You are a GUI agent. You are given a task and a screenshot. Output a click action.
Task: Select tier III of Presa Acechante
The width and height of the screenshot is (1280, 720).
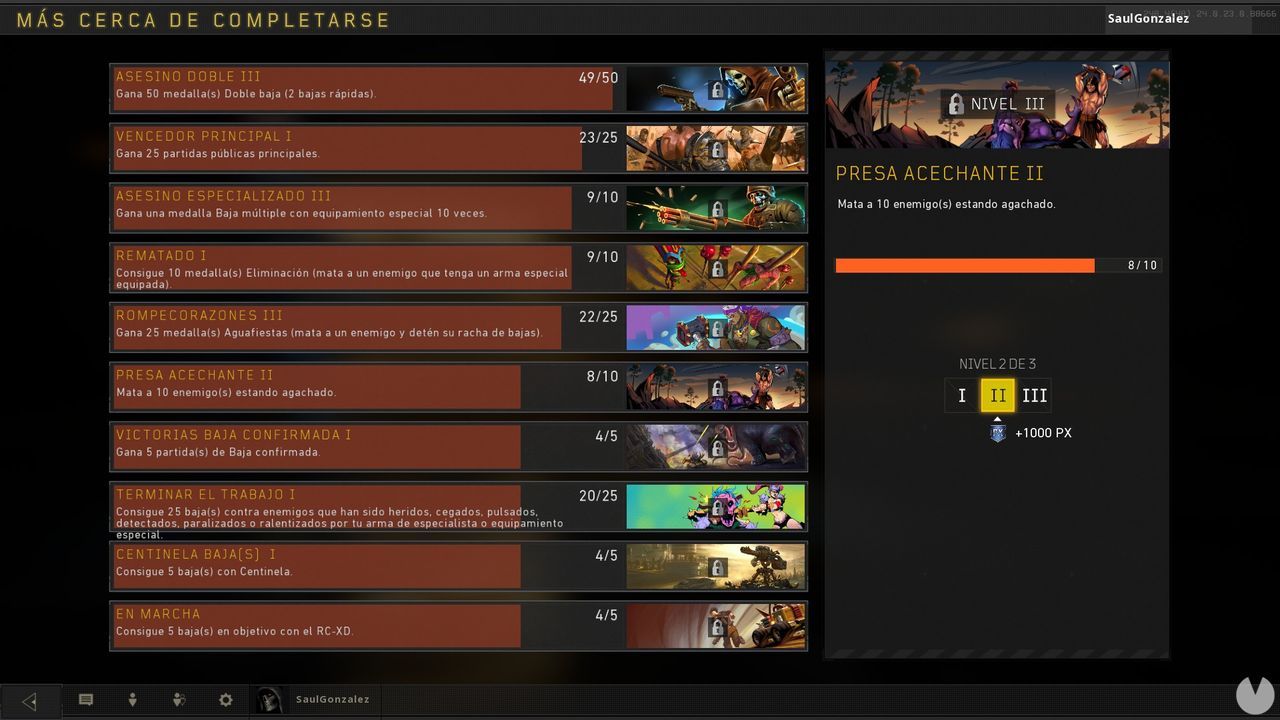pos(1034,395)
